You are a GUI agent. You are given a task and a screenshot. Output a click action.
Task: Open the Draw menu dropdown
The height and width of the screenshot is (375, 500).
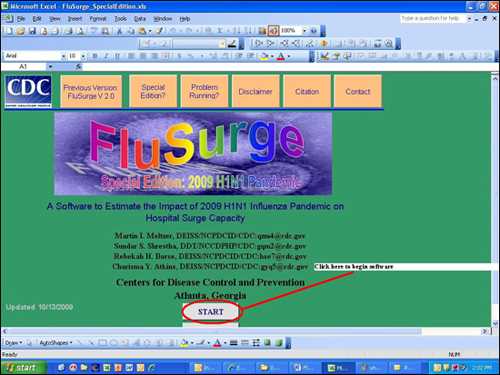(x=14, y=342)
